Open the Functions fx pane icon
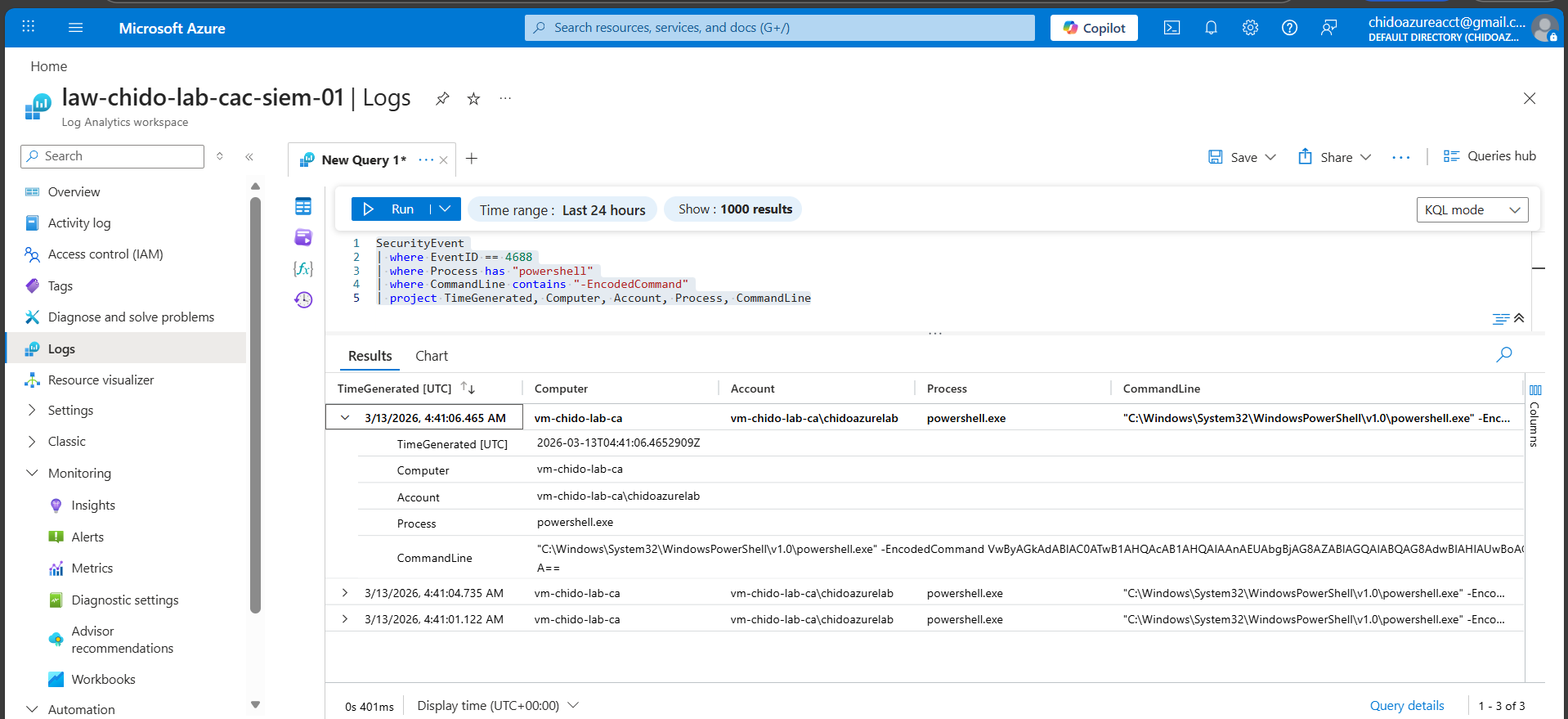This screenshot has width=1568, height=719. point(303,268)
